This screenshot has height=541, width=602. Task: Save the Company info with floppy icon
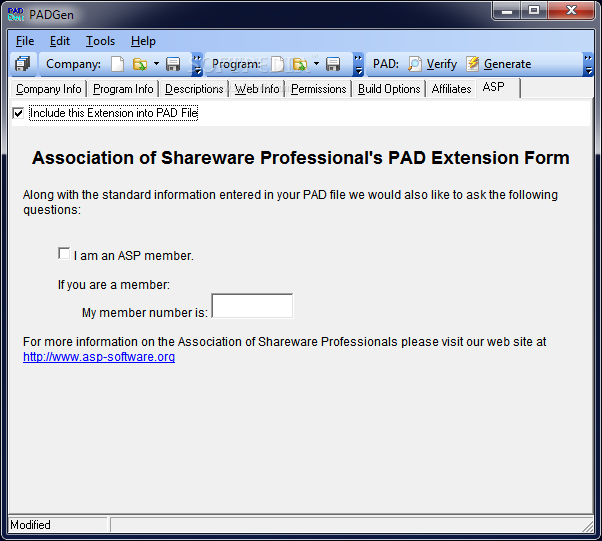pyautogui.click(x=173, y=64)
